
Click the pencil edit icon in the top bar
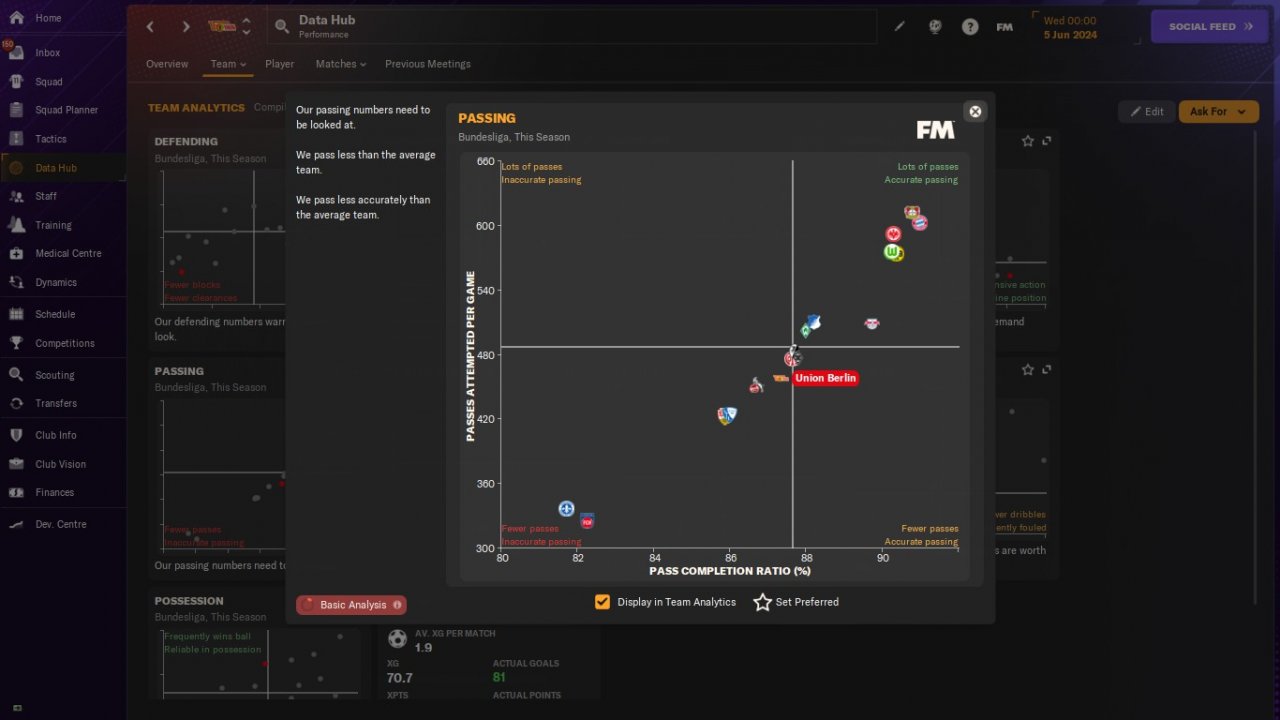pyautogui.click(x=900, y=27)
